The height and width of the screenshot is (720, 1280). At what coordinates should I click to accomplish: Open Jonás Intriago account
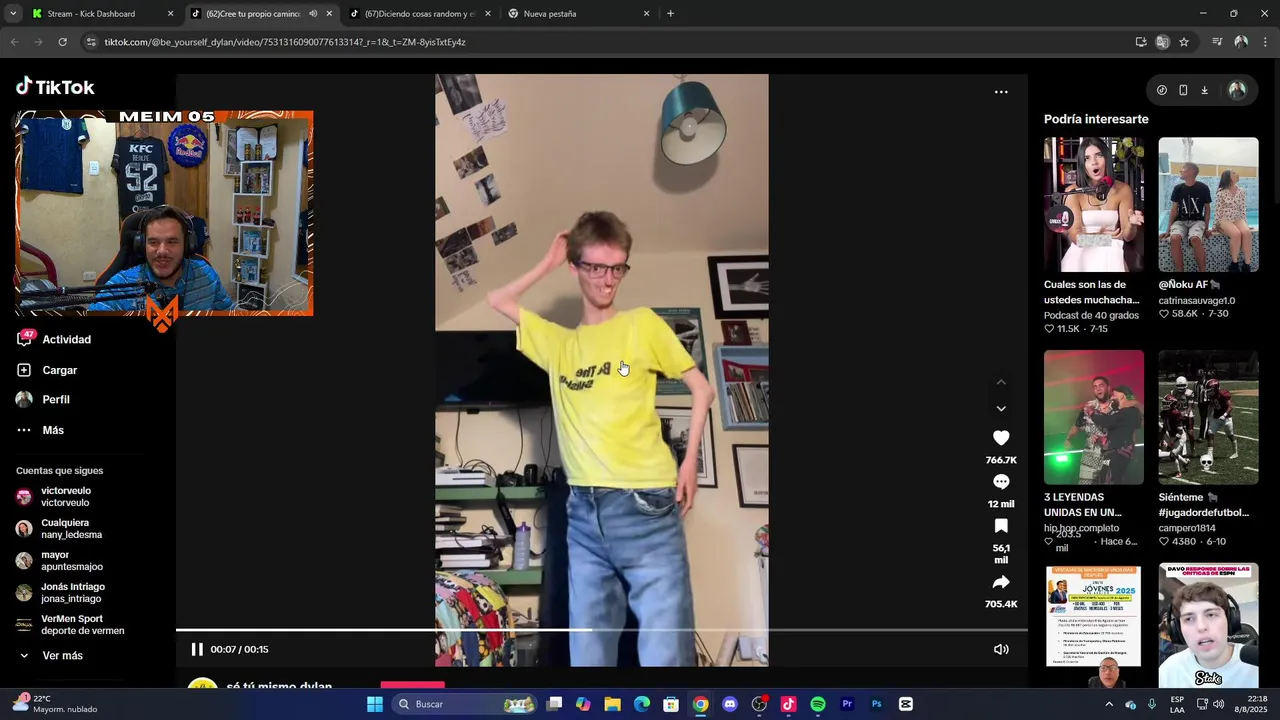pyautogui.click(x=60, y=593)
